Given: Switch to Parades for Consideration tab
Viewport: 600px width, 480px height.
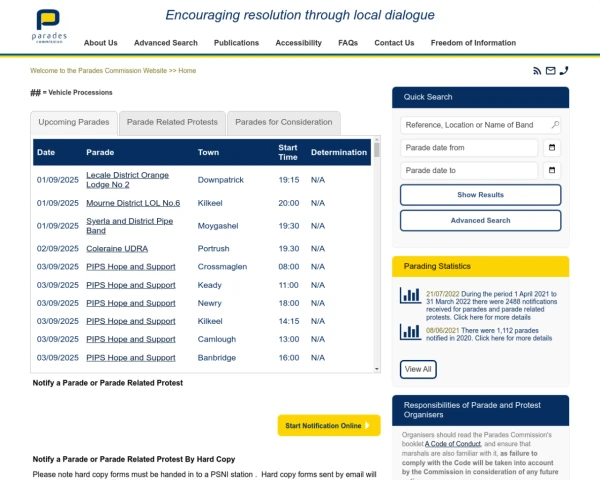Looking at the screenshot, I should coord(284,122).
